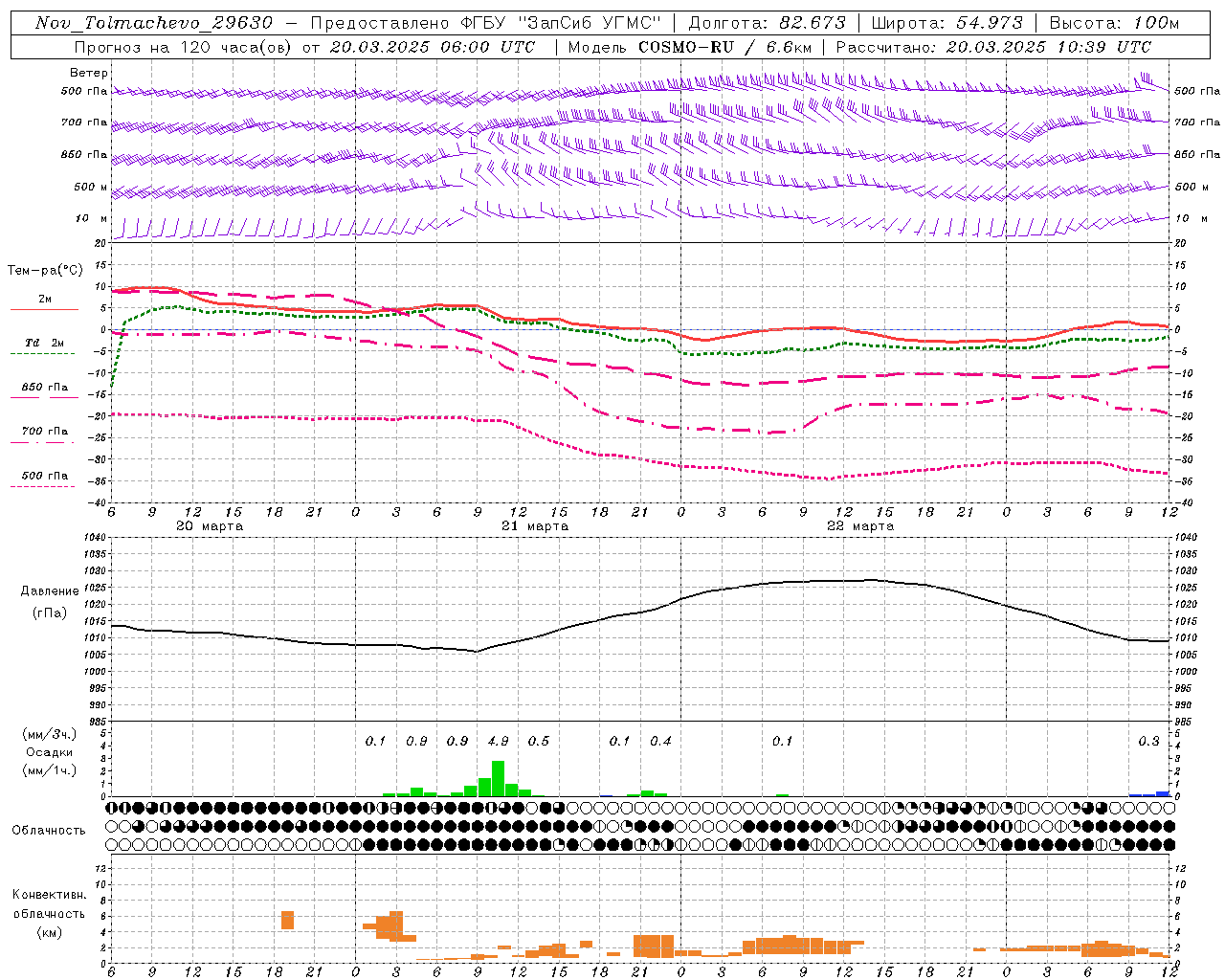Click the (мм/1ч.) precipitation unit label
Image resolution: width=1225 pixels, height=980 pixels.
[x=50, y=770]
